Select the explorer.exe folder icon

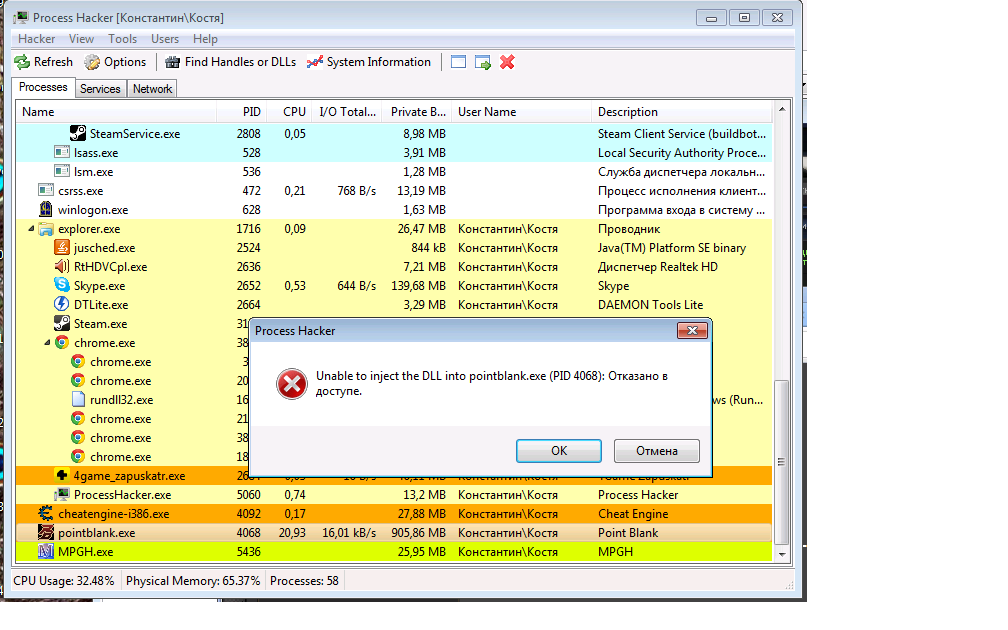click(x=46, y=229)
